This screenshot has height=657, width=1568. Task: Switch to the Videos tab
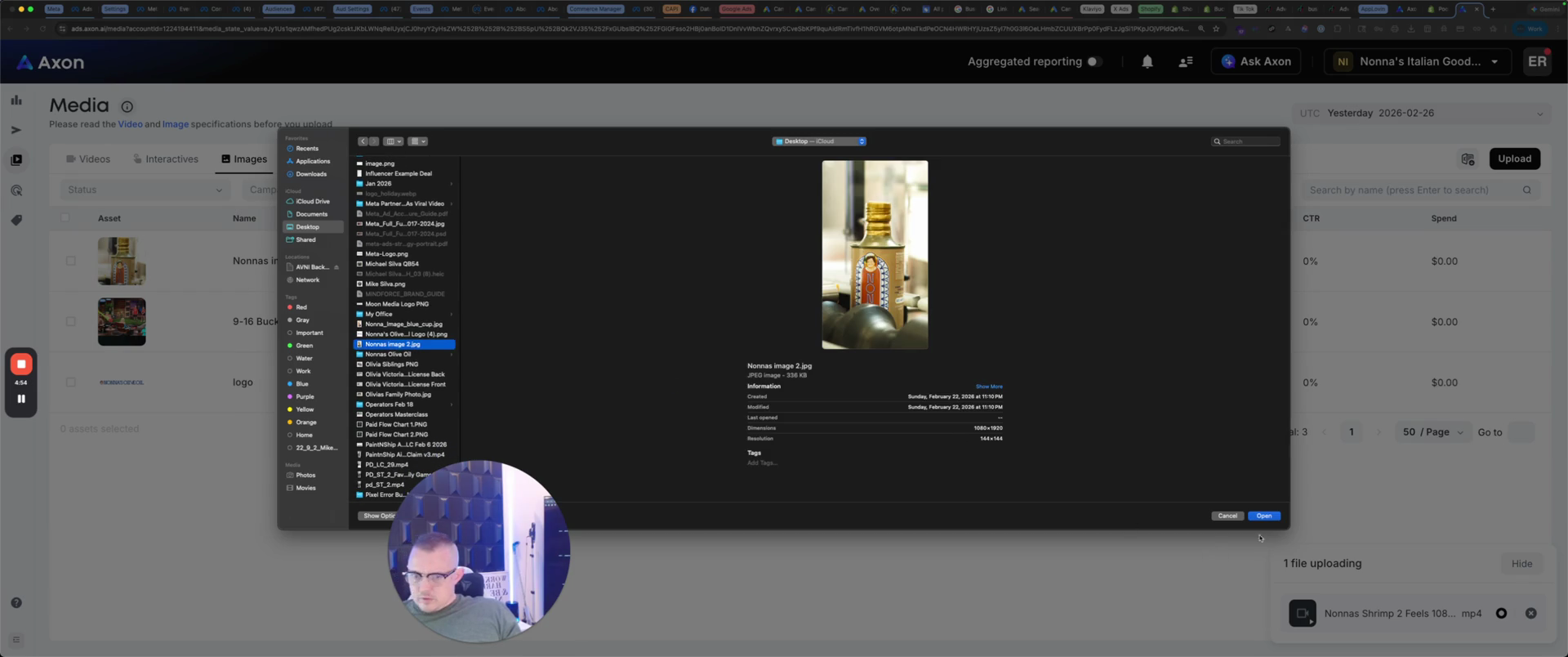[x=88, y=159]
